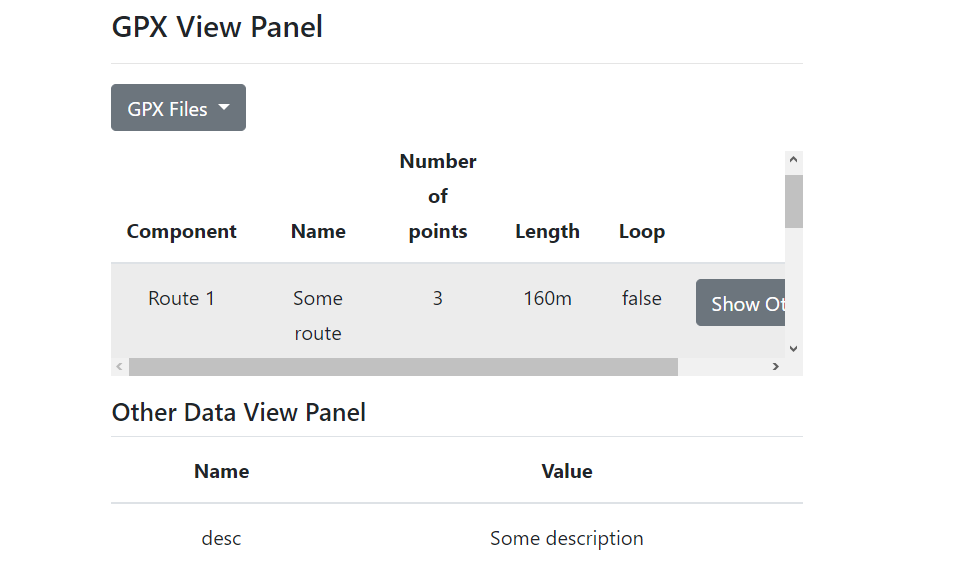Click the 'Some description' value cell
Image resolution: width=965 pixels, height=561 pixels.
[x=567, y=538]
